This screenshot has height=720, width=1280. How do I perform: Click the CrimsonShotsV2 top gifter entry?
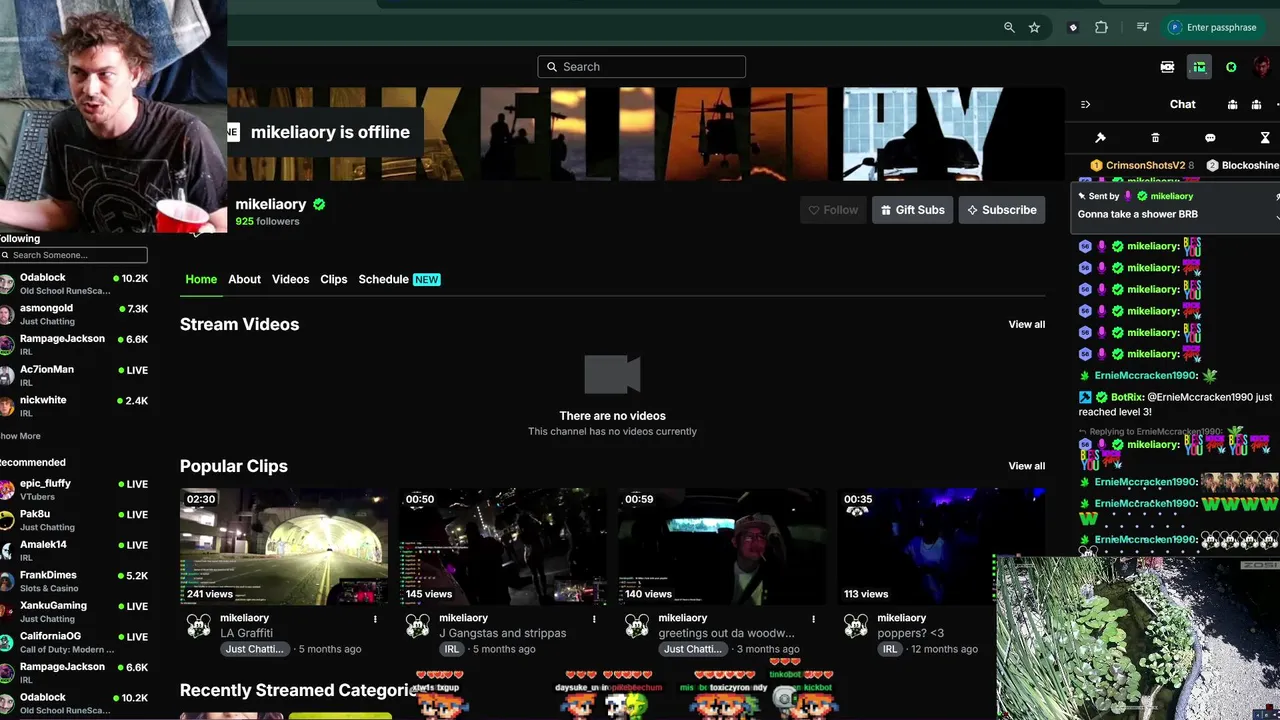click(x=1141, y=166)
